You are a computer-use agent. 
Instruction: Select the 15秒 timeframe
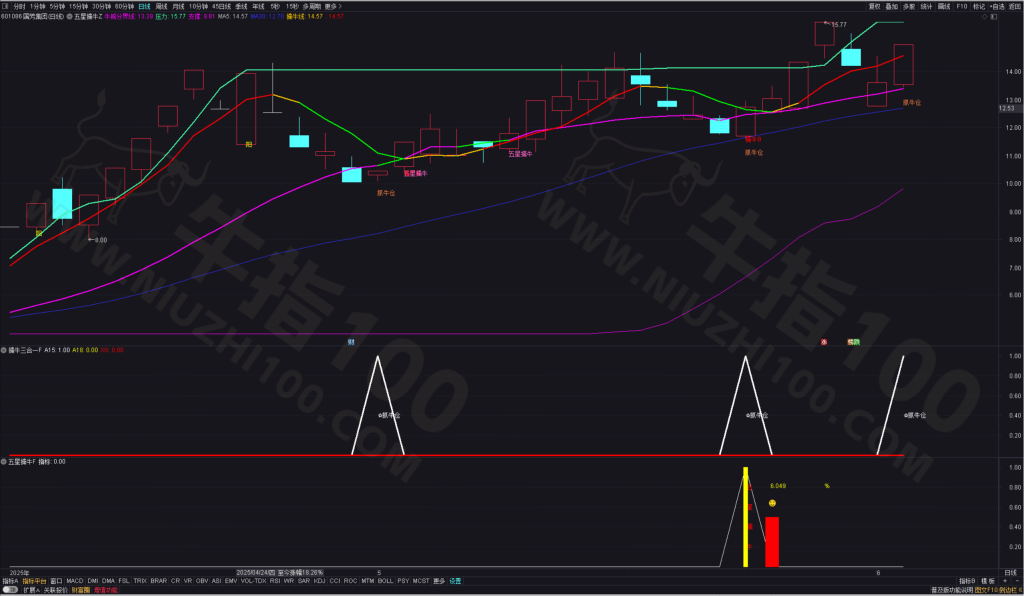pos(292,7)
